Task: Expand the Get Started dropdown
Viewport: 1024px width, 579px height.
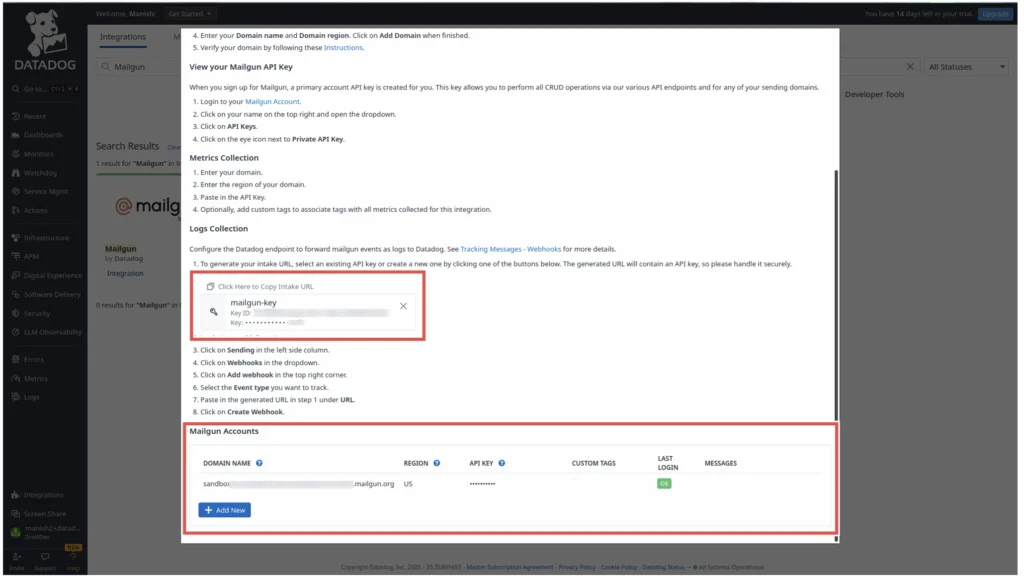Action: pyautogui.click(x=189, y=14)
